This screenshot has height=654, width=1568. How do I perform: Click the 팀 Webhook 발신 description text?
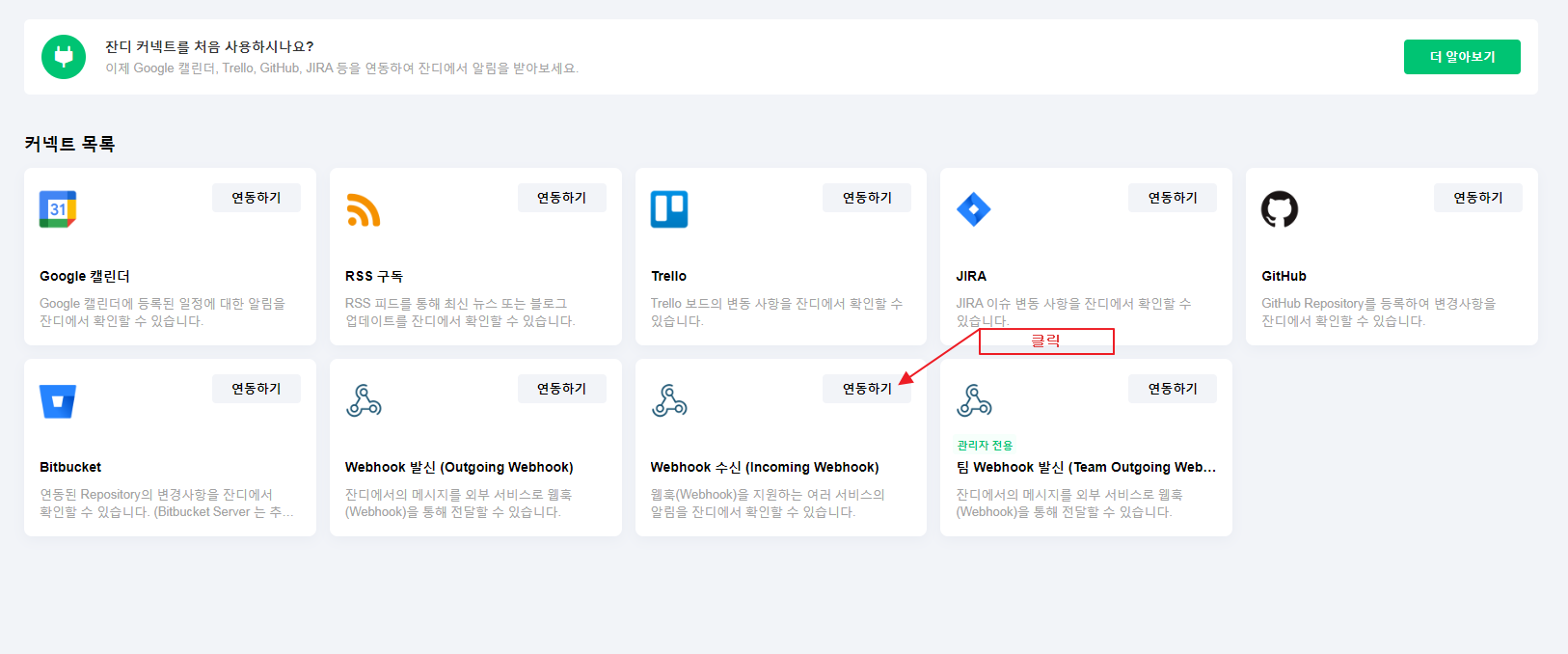(1069, 504)
